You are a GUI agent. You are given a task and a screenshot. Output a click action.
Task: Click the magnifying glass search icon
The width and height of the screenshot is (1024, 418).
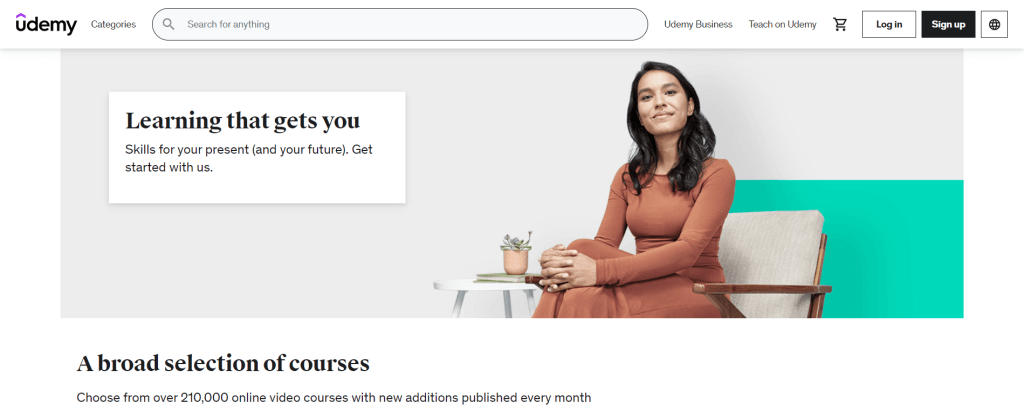(168, 24)
